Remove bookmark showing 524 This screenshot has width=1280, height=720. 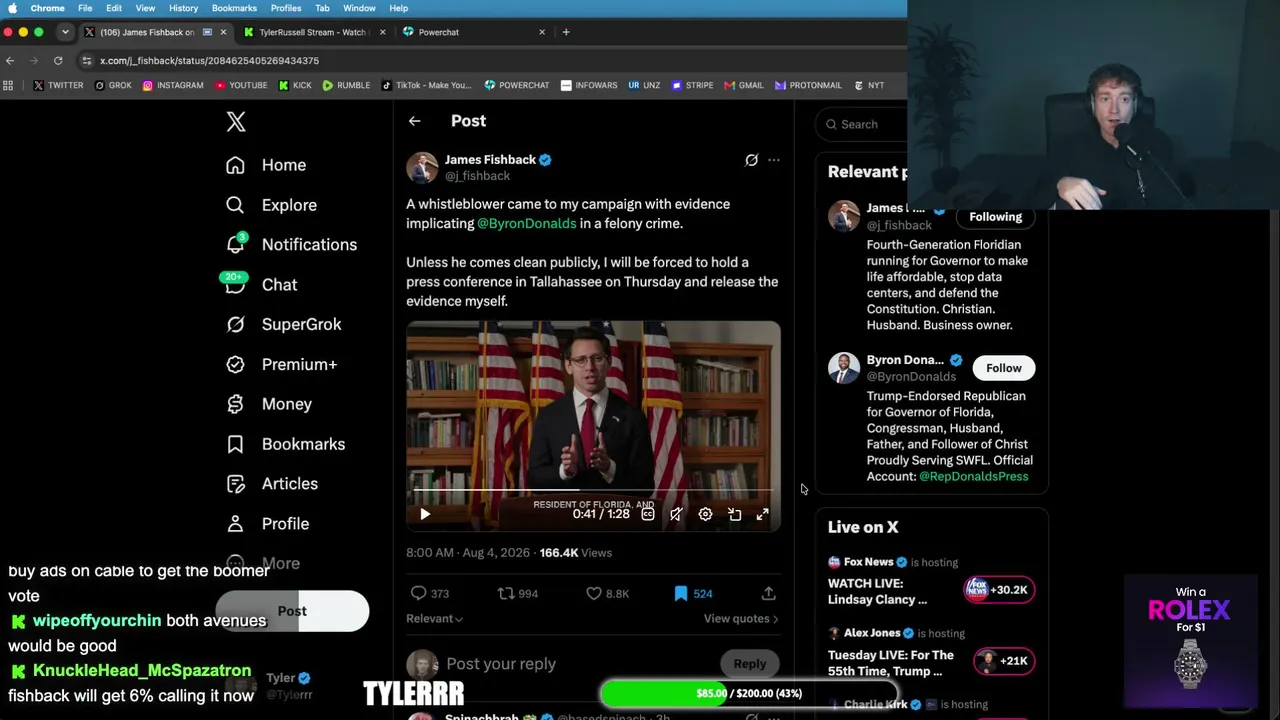tap(693, 594)
